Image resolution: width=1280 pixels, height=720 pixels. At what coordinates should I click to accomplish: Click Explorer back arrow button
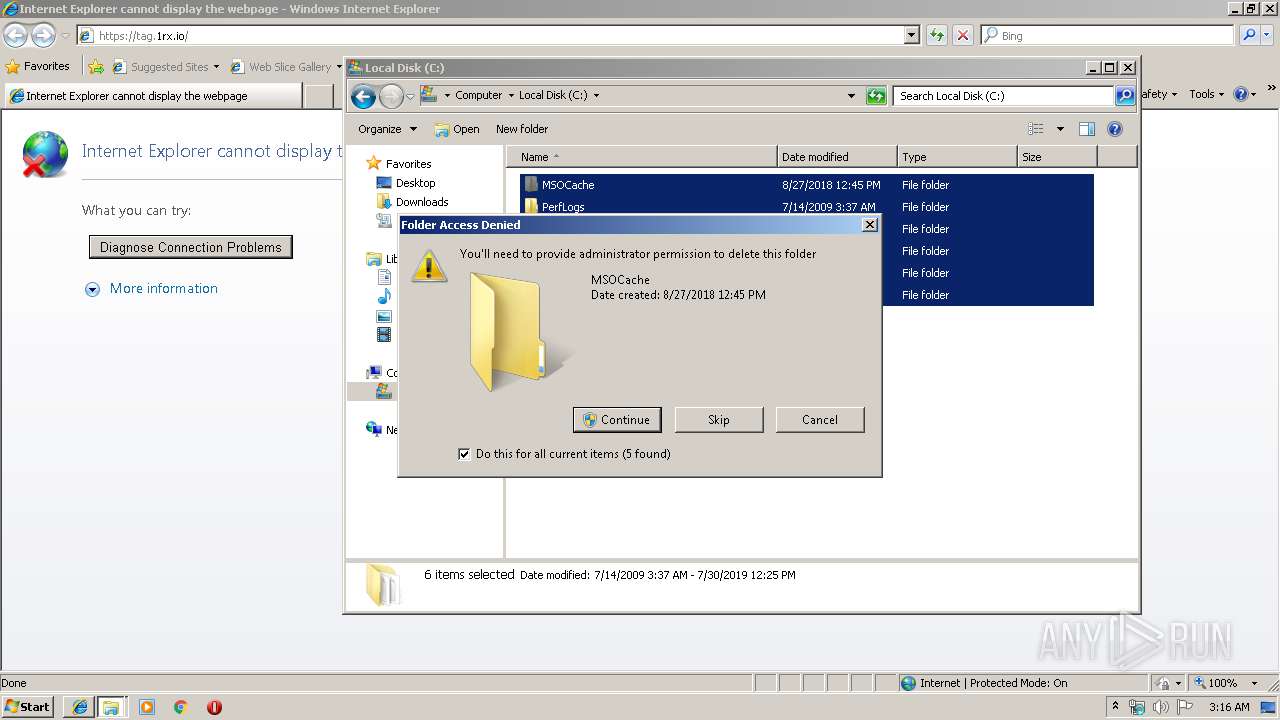coord(364,96)
